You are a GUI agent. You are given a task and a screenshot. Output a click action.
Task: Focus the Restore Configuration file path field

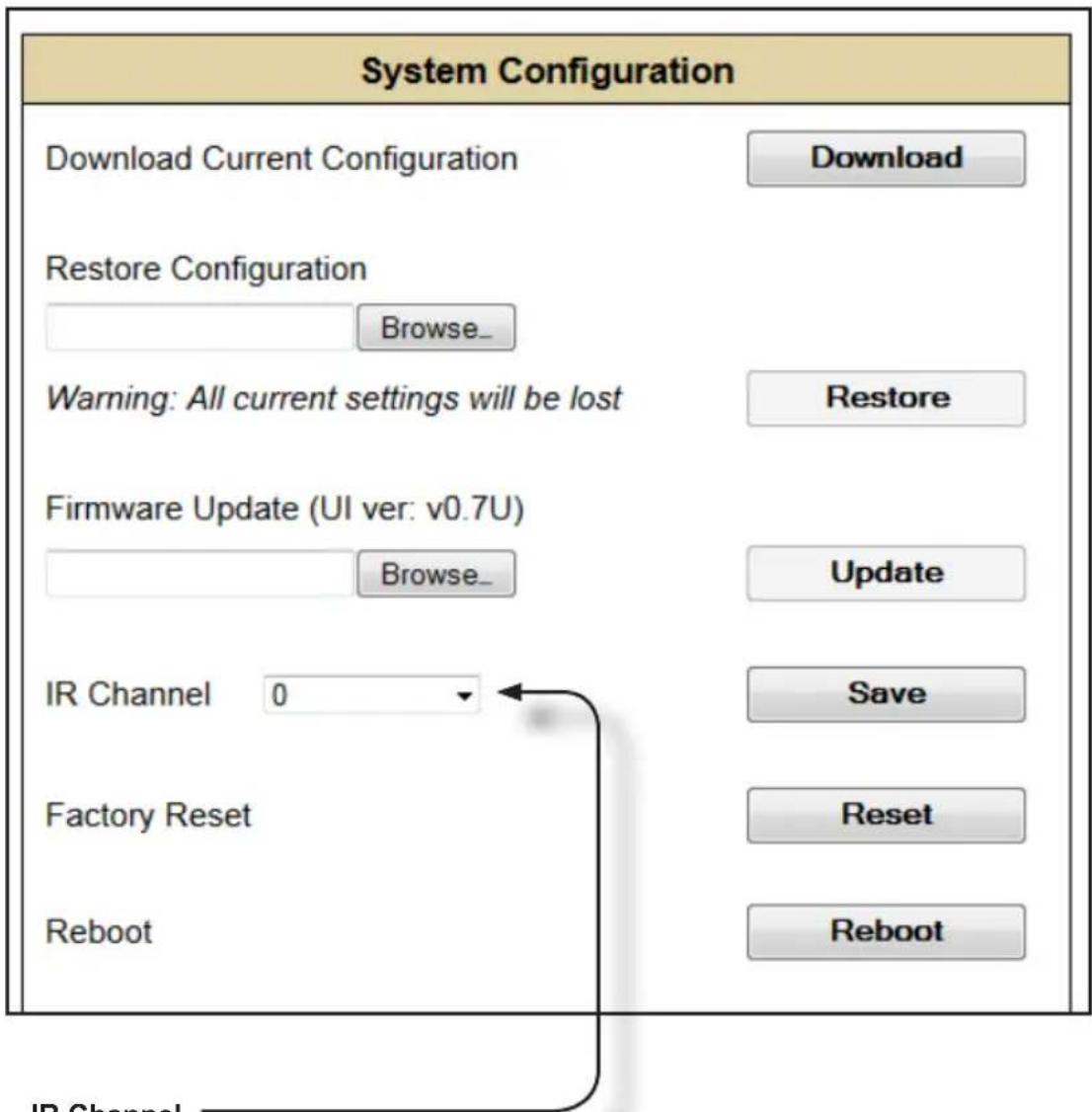200,328
